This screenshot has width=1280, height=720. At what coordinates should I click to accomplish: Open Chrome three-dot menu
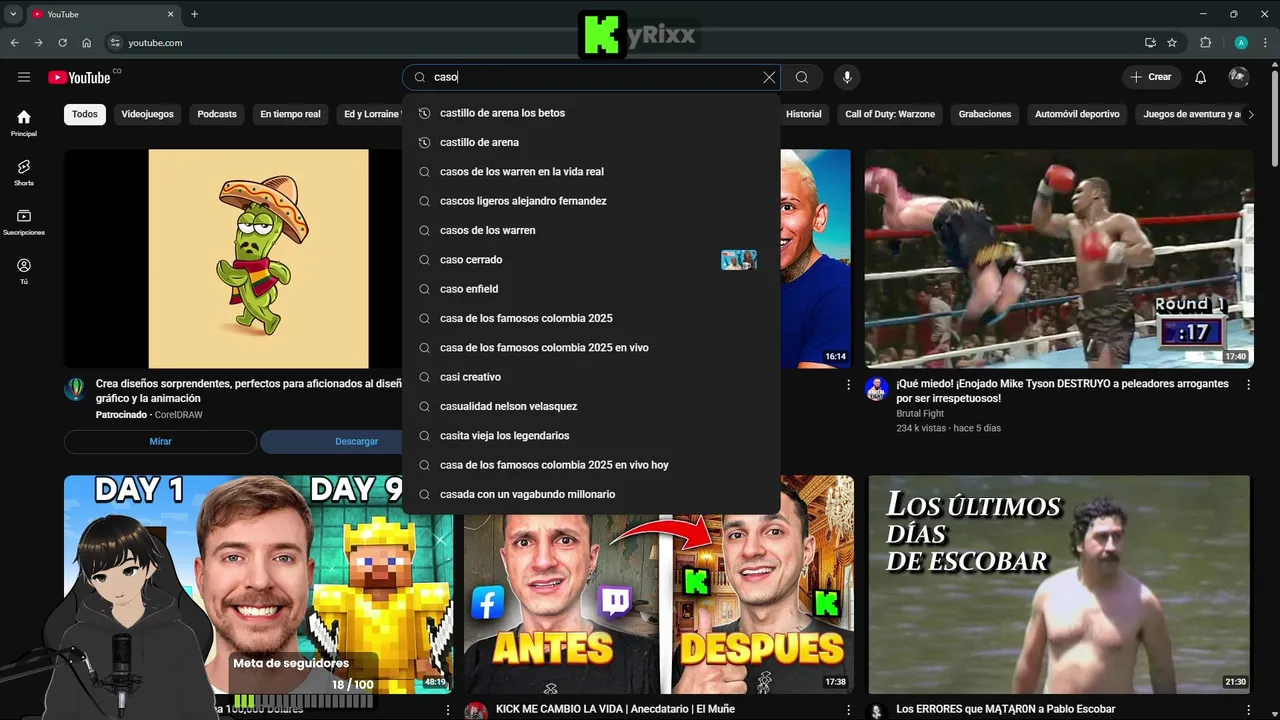pyautogui.click(x=1266, y=43)
